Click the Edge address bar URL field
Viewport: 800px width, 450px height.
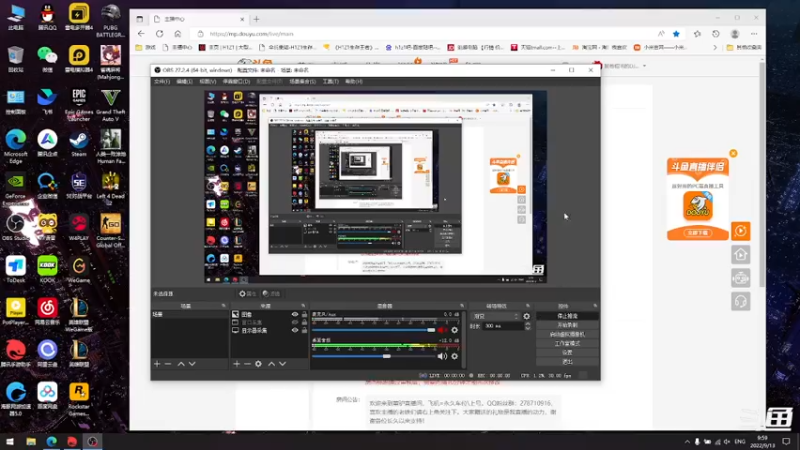pos(429,34)
